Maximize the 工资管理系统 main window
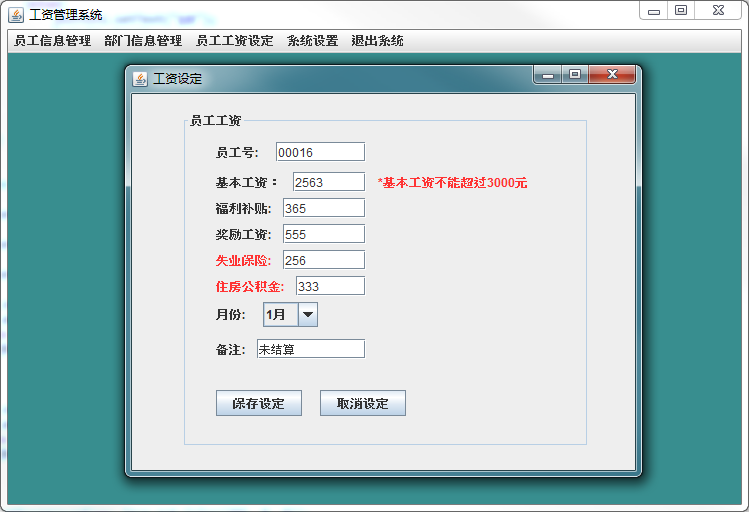Screen dimensions: 749x512 pos(681,10)
